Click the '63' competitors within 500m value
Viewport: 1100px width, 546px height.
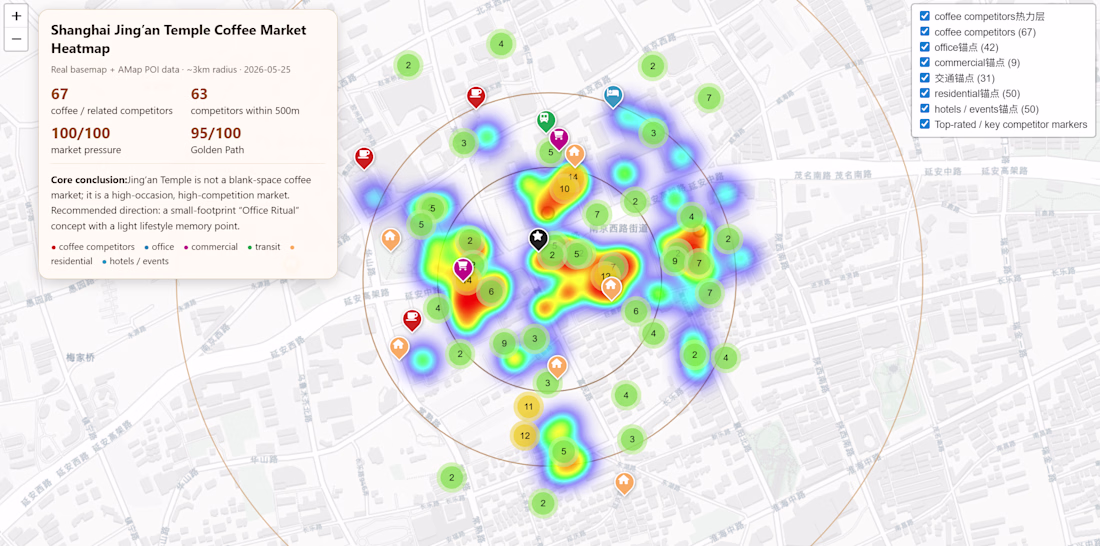(x=199, y=94)
